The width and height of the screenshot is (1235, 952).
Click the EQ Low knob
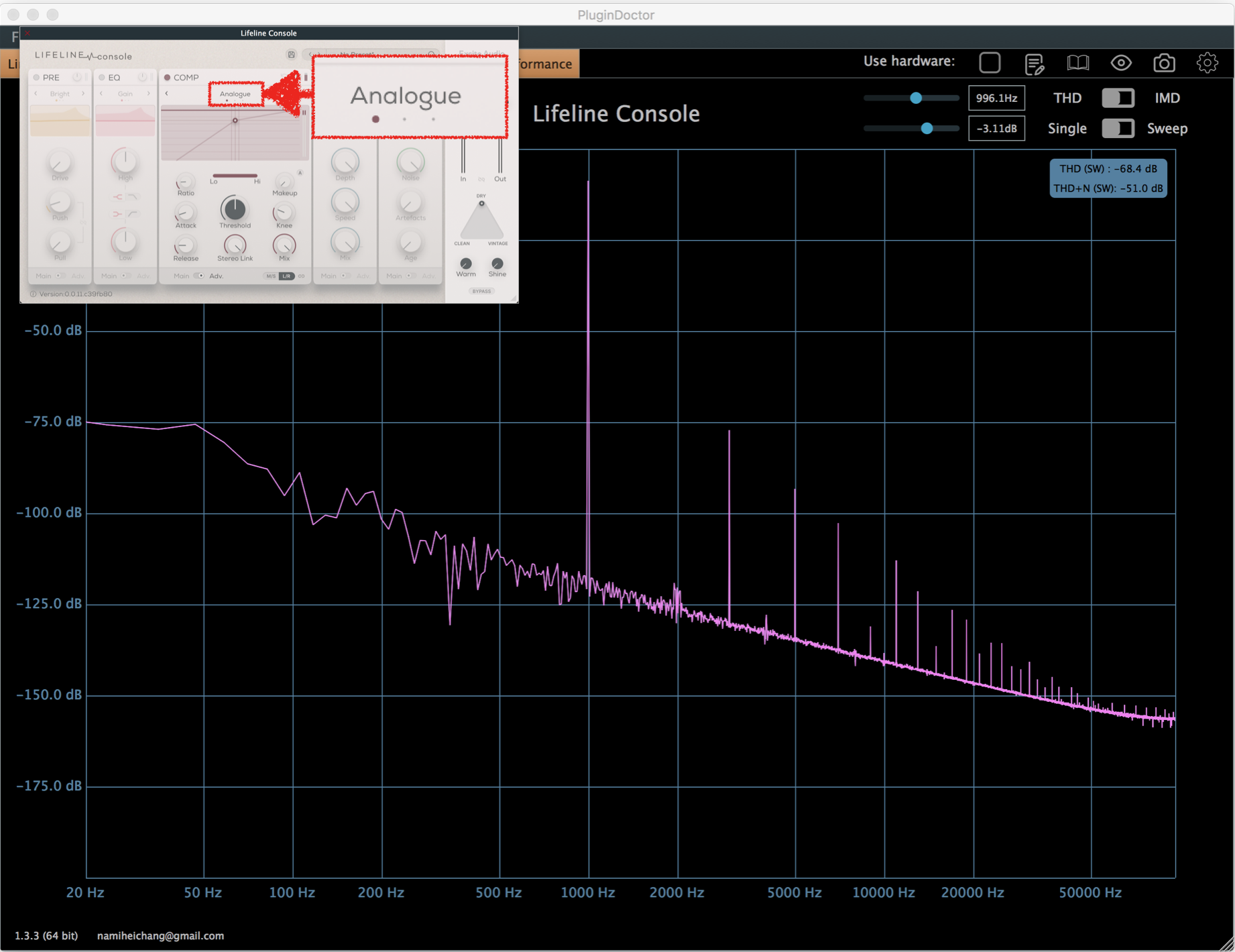tap(125, 241)
